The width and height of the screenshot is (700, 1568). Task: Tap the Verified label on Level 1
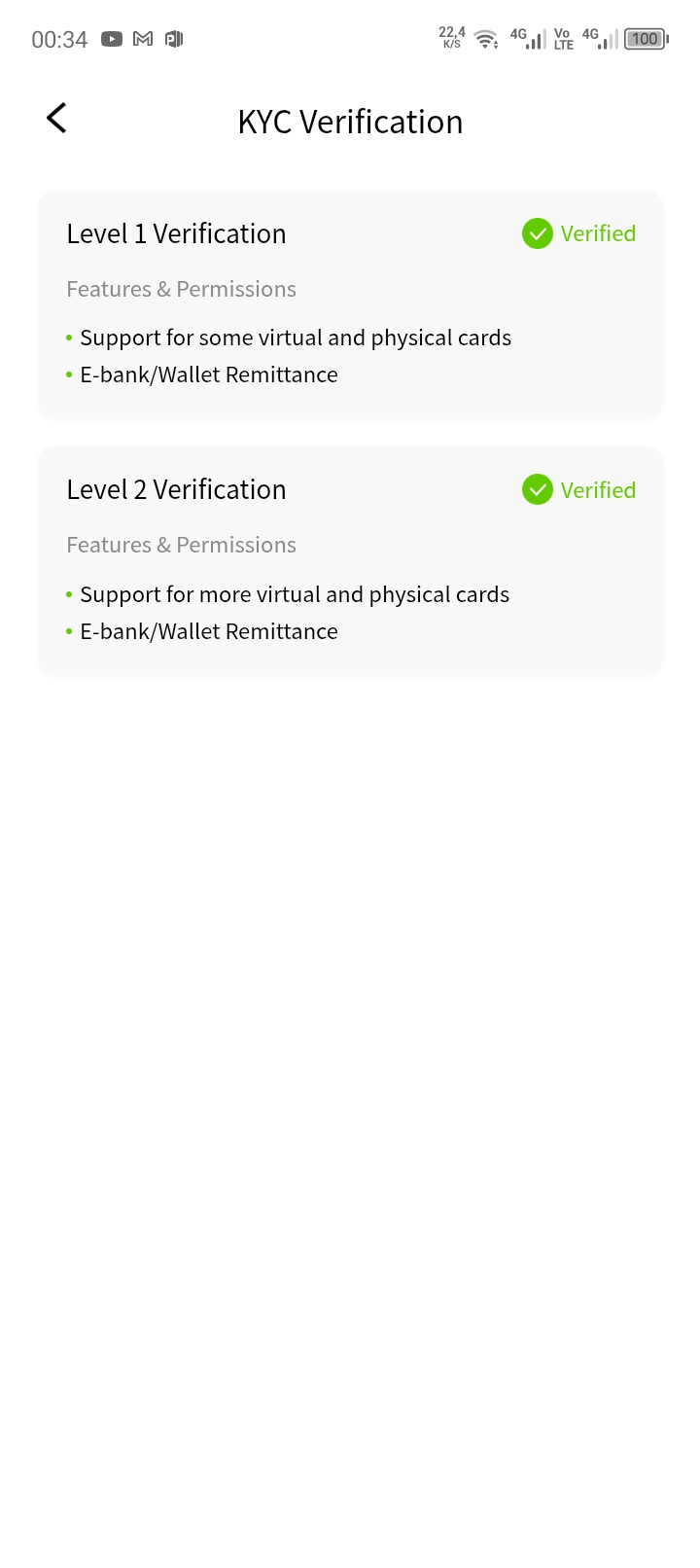[598, 233]
